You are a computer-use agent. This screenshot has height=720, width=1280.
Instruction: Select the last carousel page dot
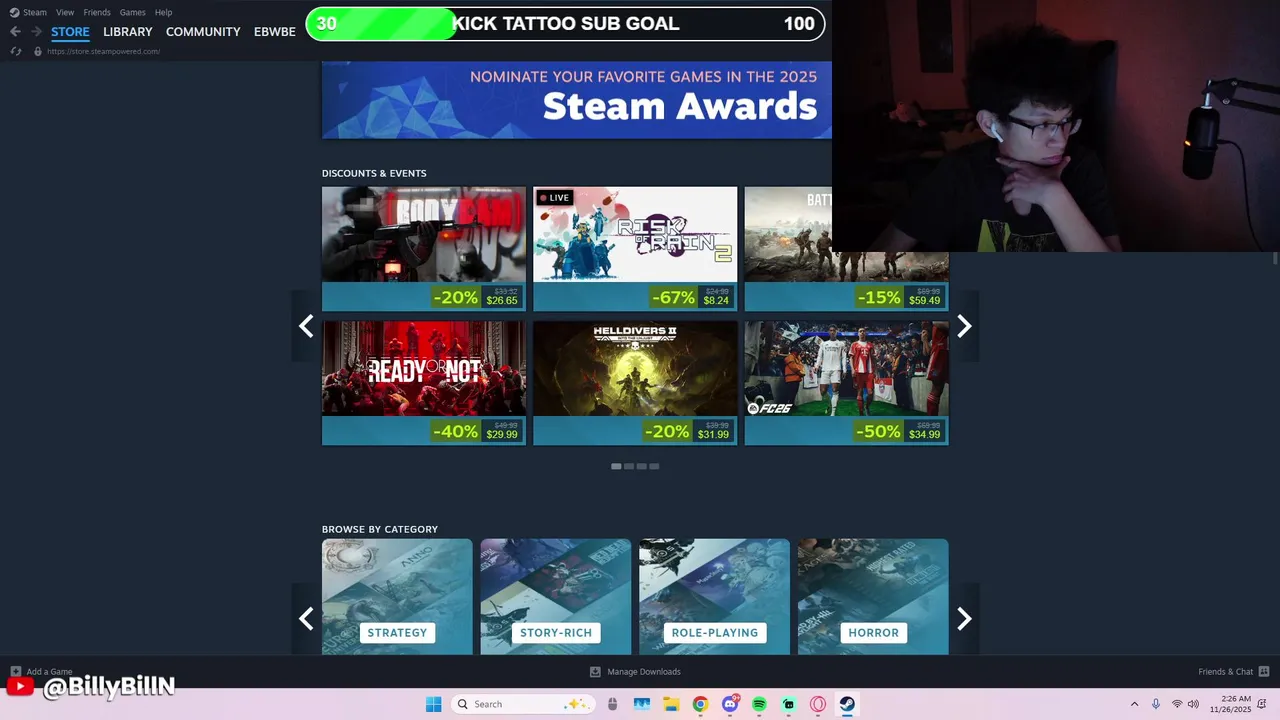[x=654, y=466]
